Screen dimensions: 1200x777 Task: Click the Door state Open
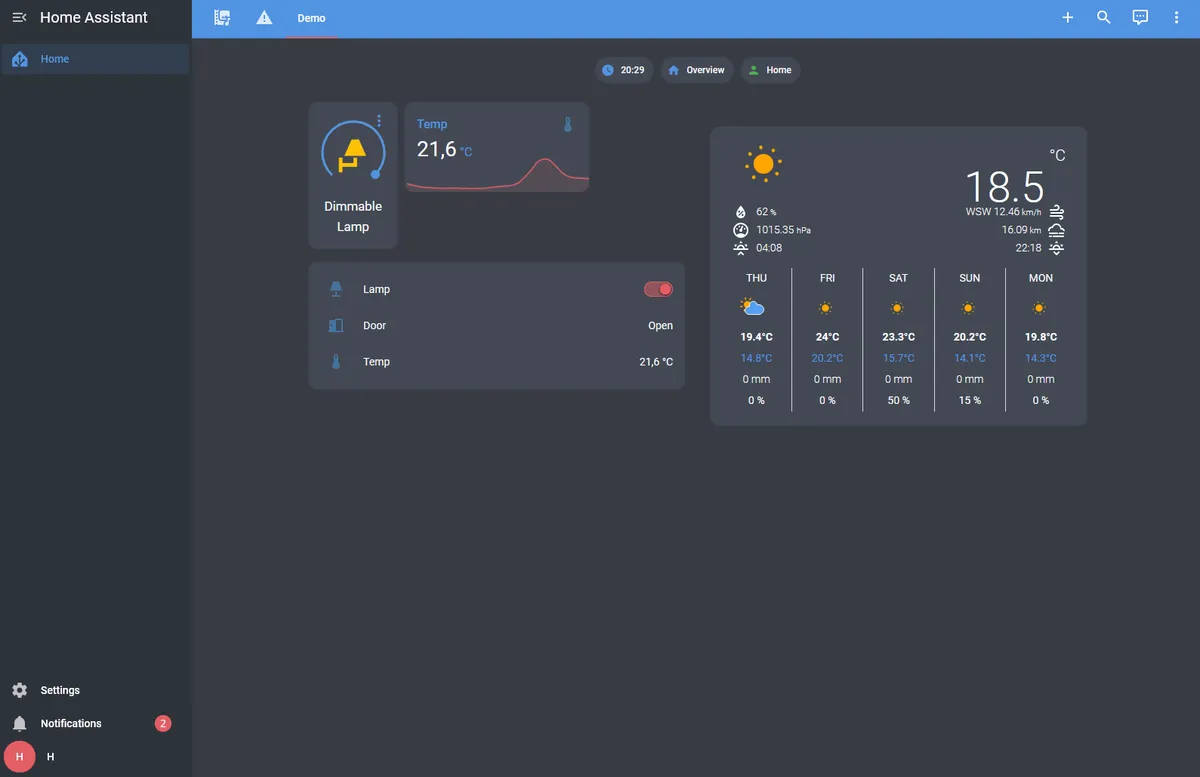[660, 326]
